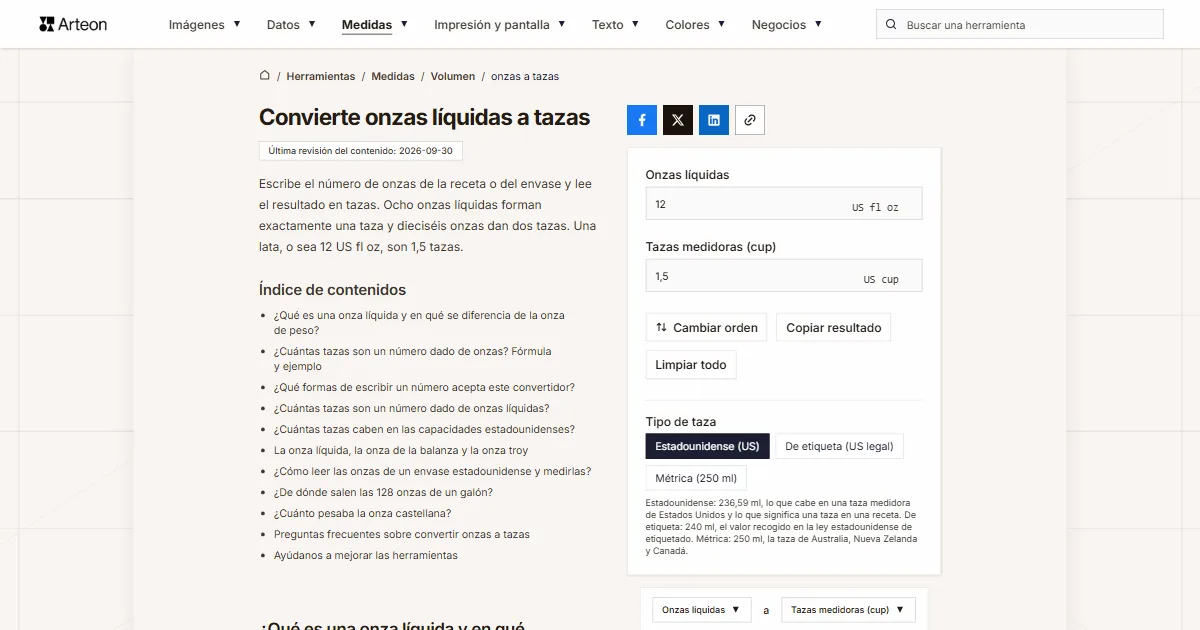Open '¿Cuántas tazas son un número dado de onzas líquidas?'
This screenshot has height=630, width=1200.
pyautogui.click(x=411, y=408)
